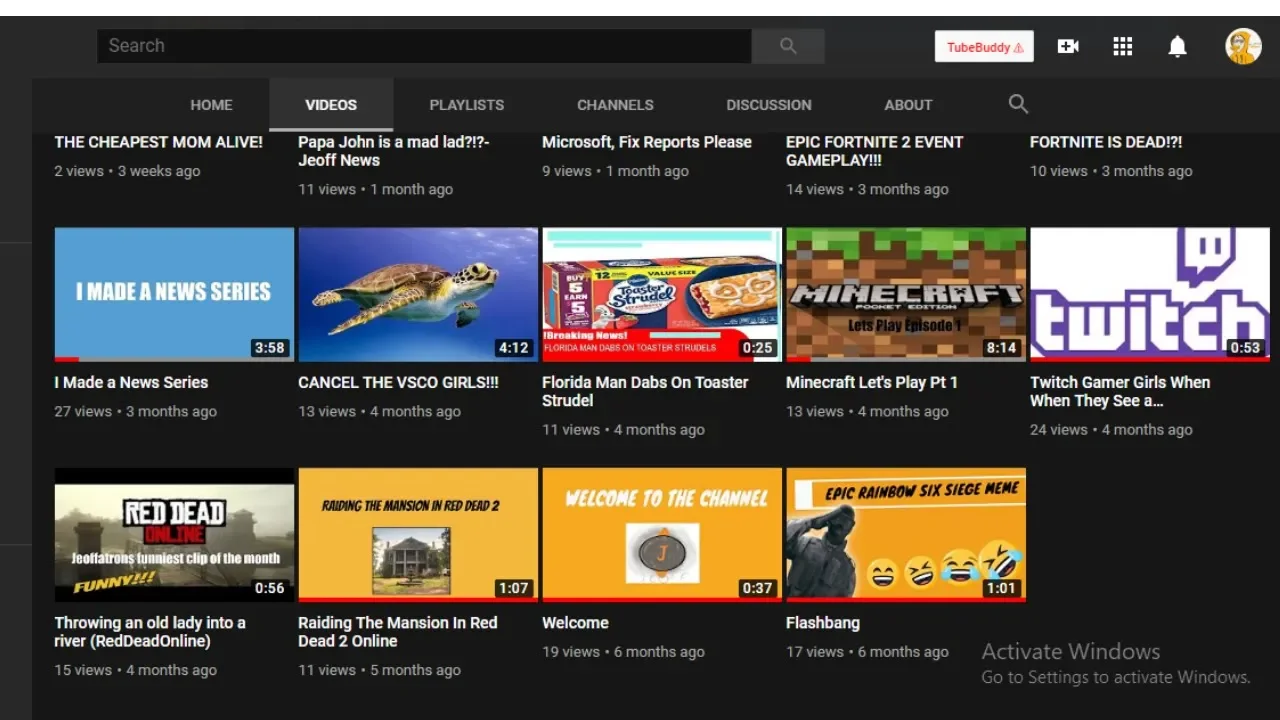Open the Toaster Strudel video thumbnail
The image size is (1280, 720).
click(x=662, y=294)
